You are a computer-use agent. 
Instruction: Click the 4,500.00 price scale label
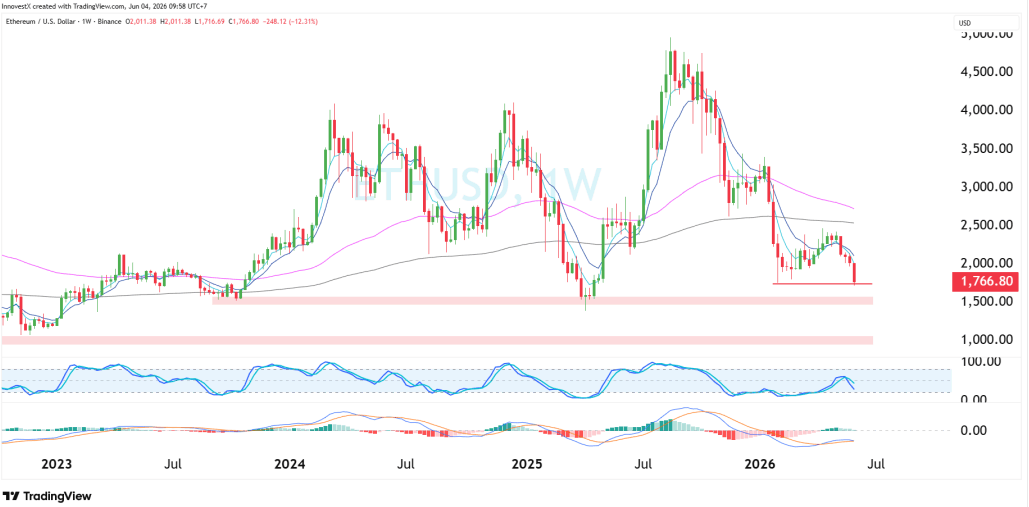(x=984, y=71)
